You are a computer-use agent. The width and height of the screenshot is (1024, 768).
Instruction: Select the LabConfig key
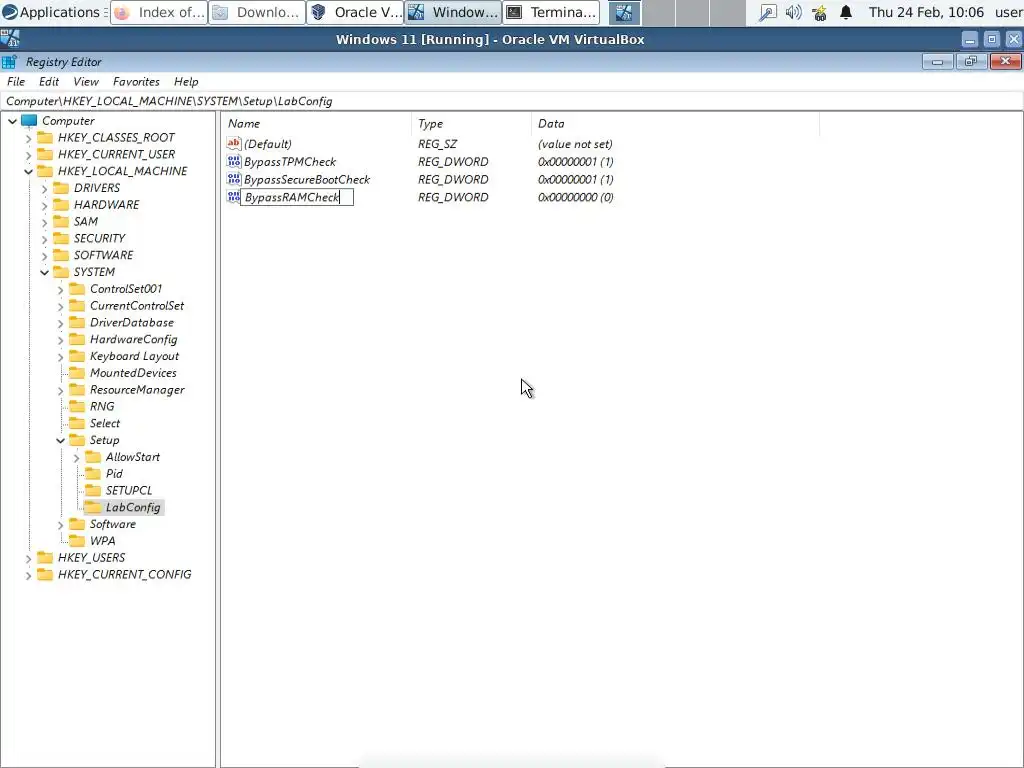tap(133, 507)
